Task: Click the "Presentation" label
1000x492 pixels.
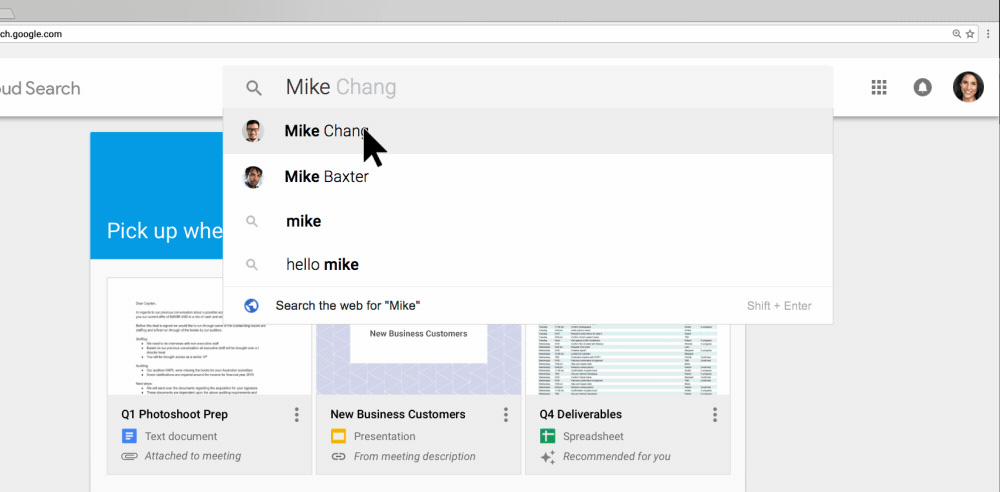Action: (x=385, y=436)
